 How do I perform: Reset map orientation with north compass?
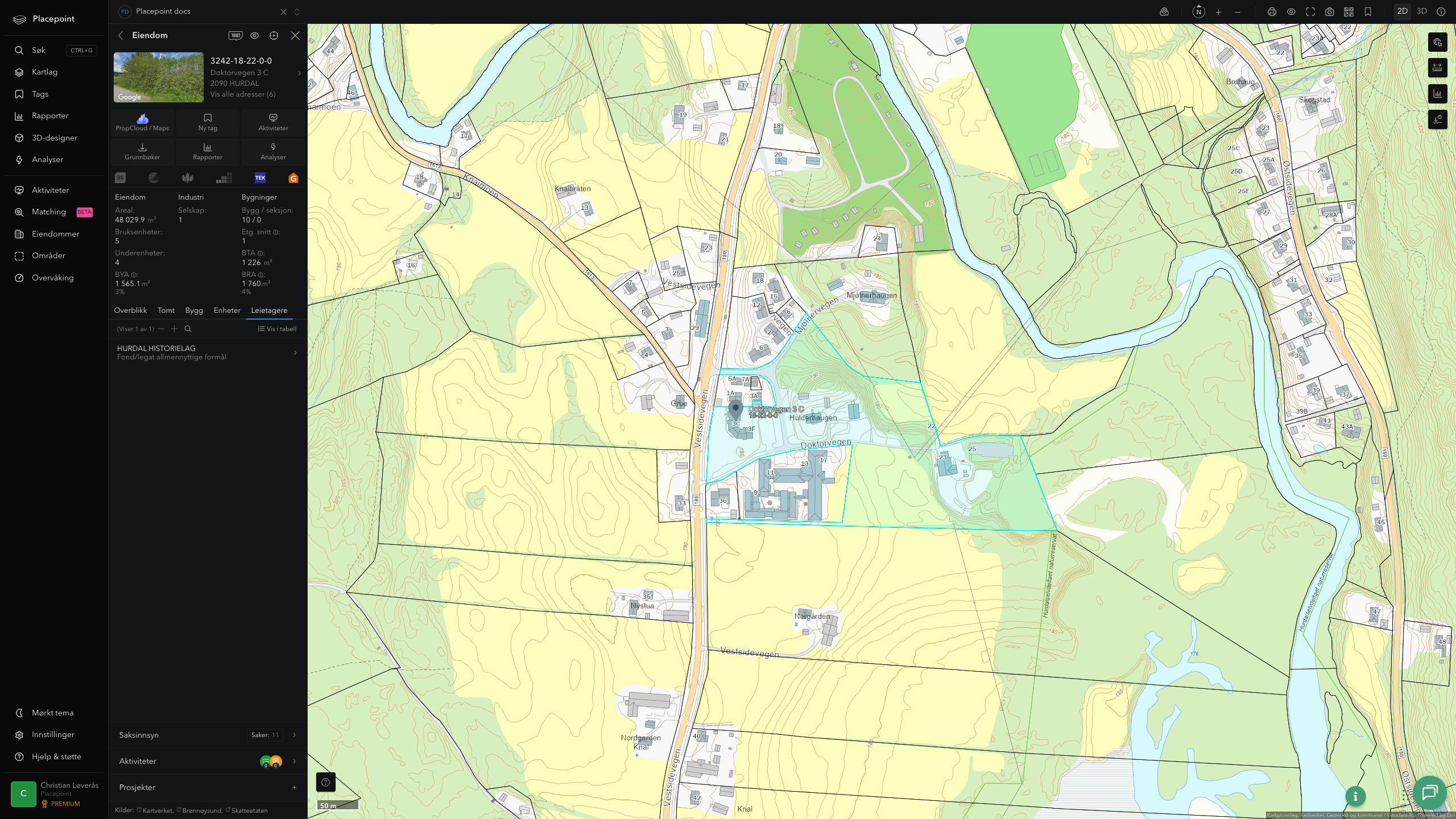(x=1198, y=11)
